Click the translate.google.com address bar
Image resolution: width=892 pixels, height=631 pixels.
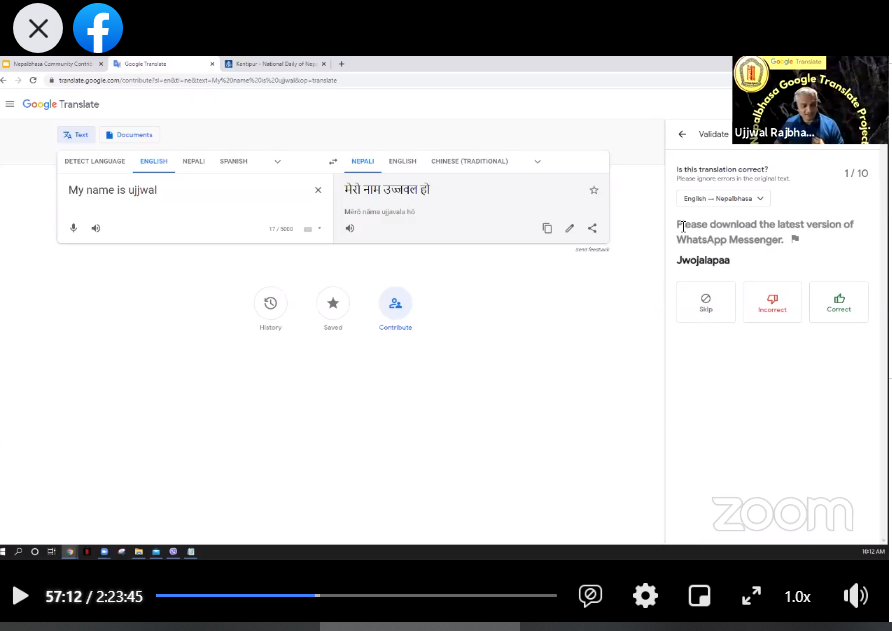197,80
